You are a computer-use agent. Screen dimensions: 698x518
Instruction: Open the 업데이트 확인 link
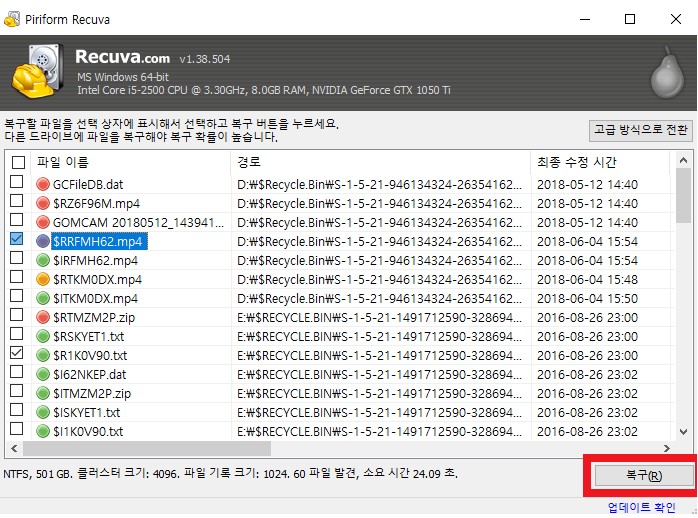click(x=641, y=507)
